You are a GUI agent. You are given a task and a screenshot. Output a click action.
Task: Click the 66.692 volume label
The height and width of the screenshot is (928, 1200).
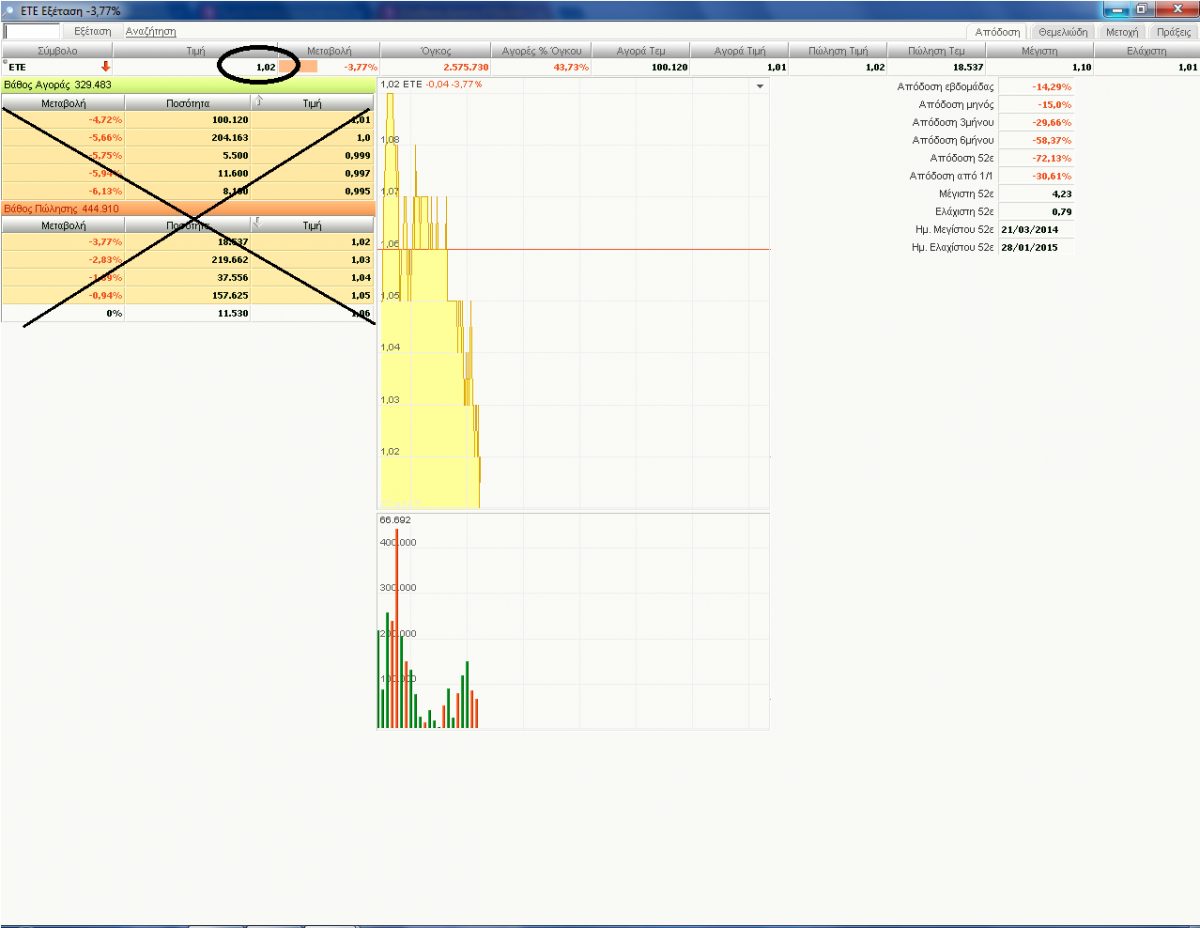(395, 520)
